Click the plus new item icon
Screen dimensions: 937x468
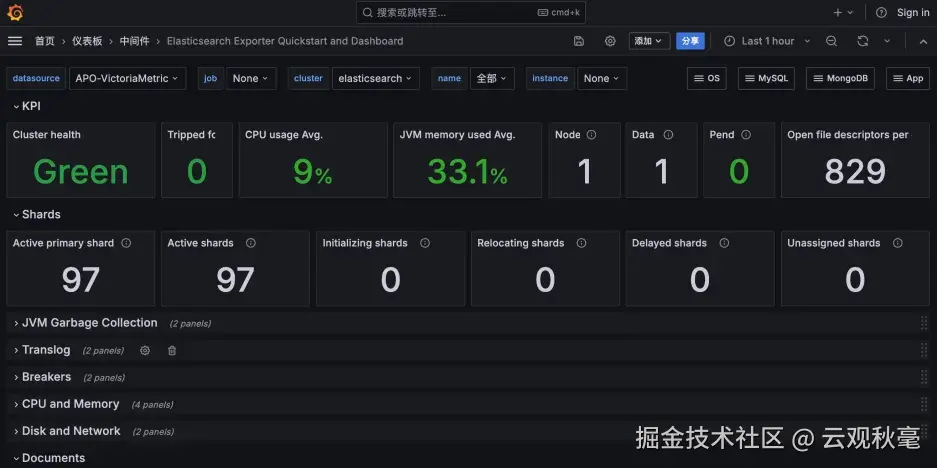point(838,13)
